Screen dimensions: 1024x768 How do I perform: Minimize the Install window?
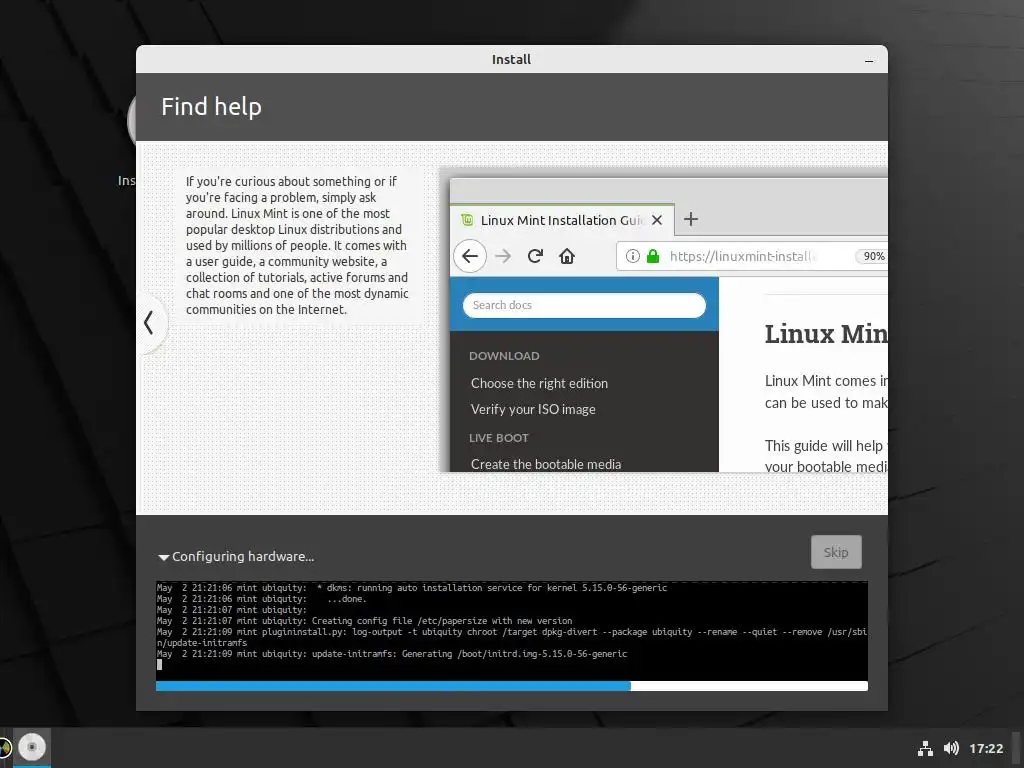tap(869, 61)
